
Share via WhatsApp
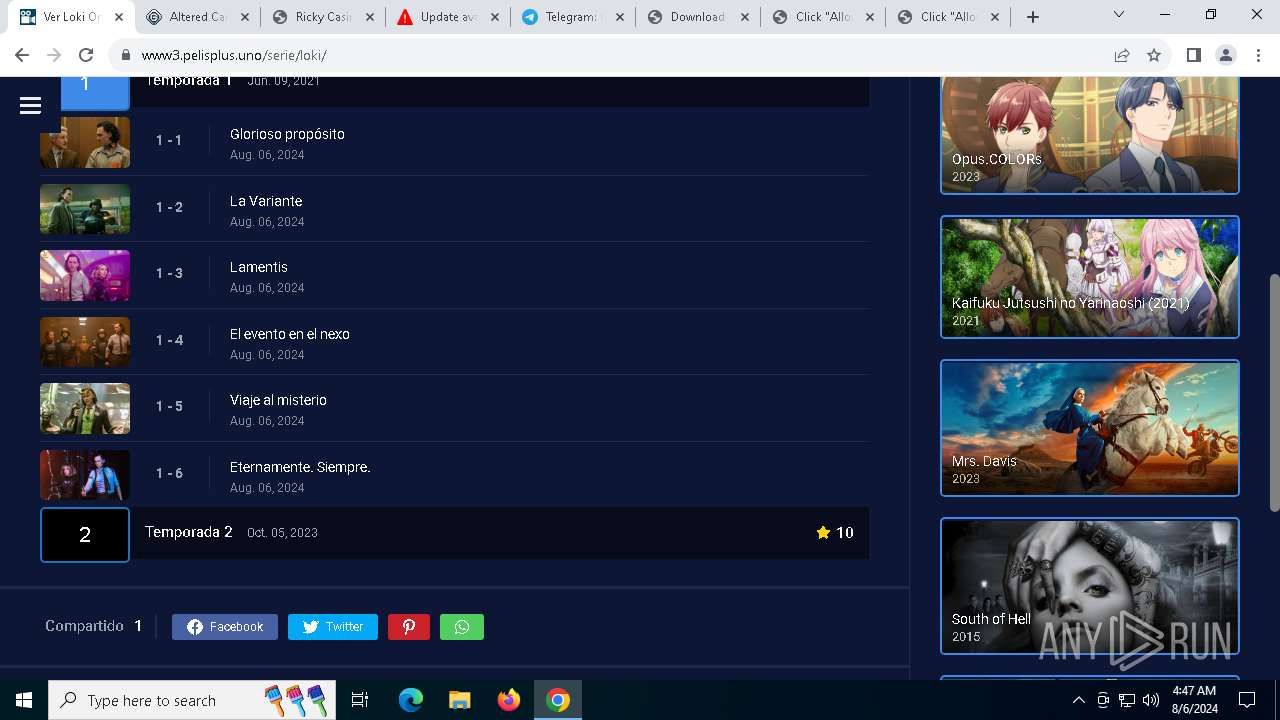(462, 627)
